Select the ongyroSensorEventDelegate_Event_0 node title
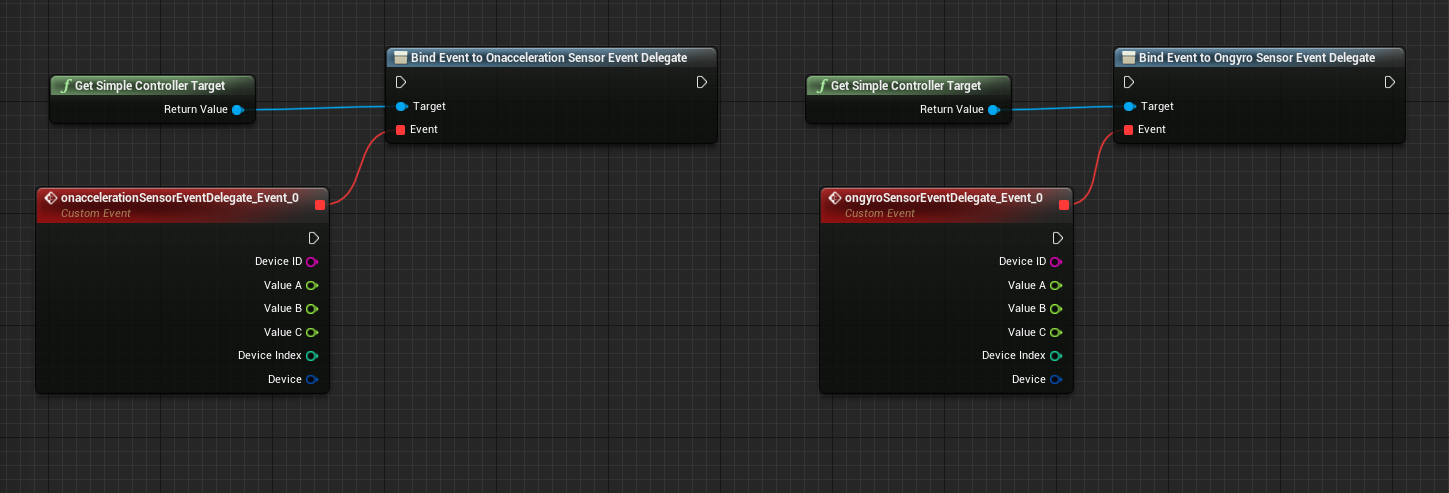Screen dimensions: 1449x493 (x=943, y=198)
